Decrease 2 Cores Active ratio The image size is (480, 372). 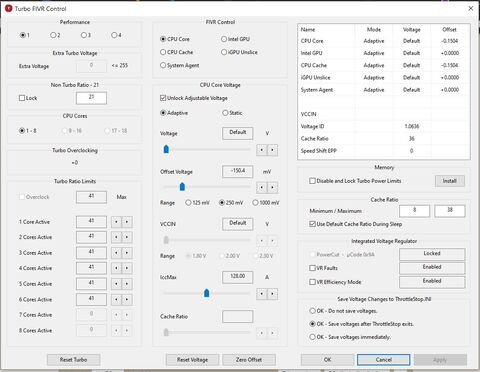pyautogui.click(x=116, y=237)
